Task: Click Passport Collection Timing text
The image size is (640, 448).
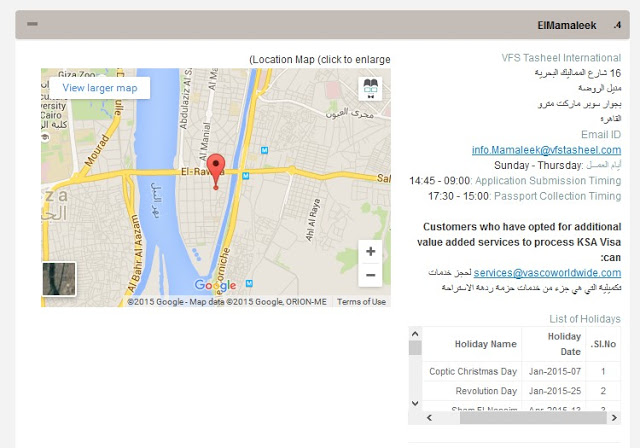Action: (557, 196)
